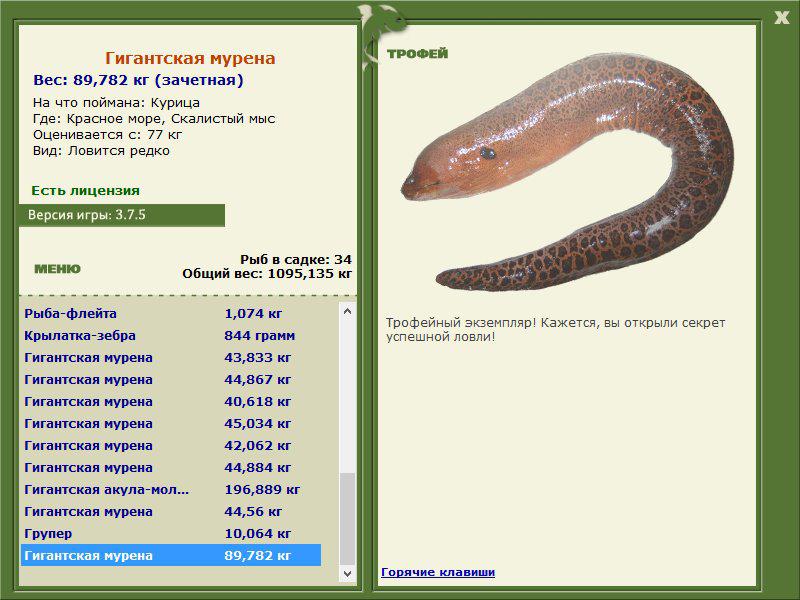Select highlighted Гигантская мурена 89,782 кг row
Screen dimensions: 800x600
click(x=171, y=555)
